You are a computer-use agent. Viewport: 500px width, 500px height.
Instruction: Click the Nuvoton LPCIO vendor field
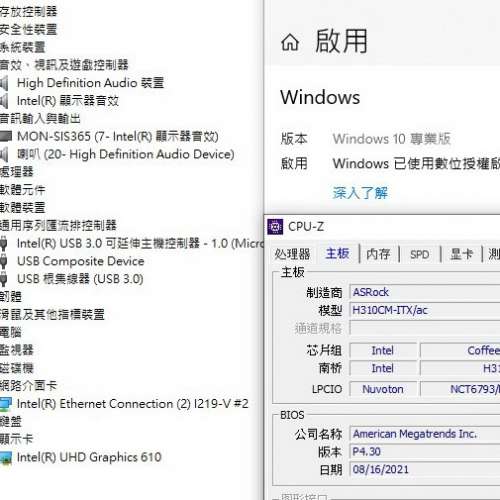(x=383, y=389)
